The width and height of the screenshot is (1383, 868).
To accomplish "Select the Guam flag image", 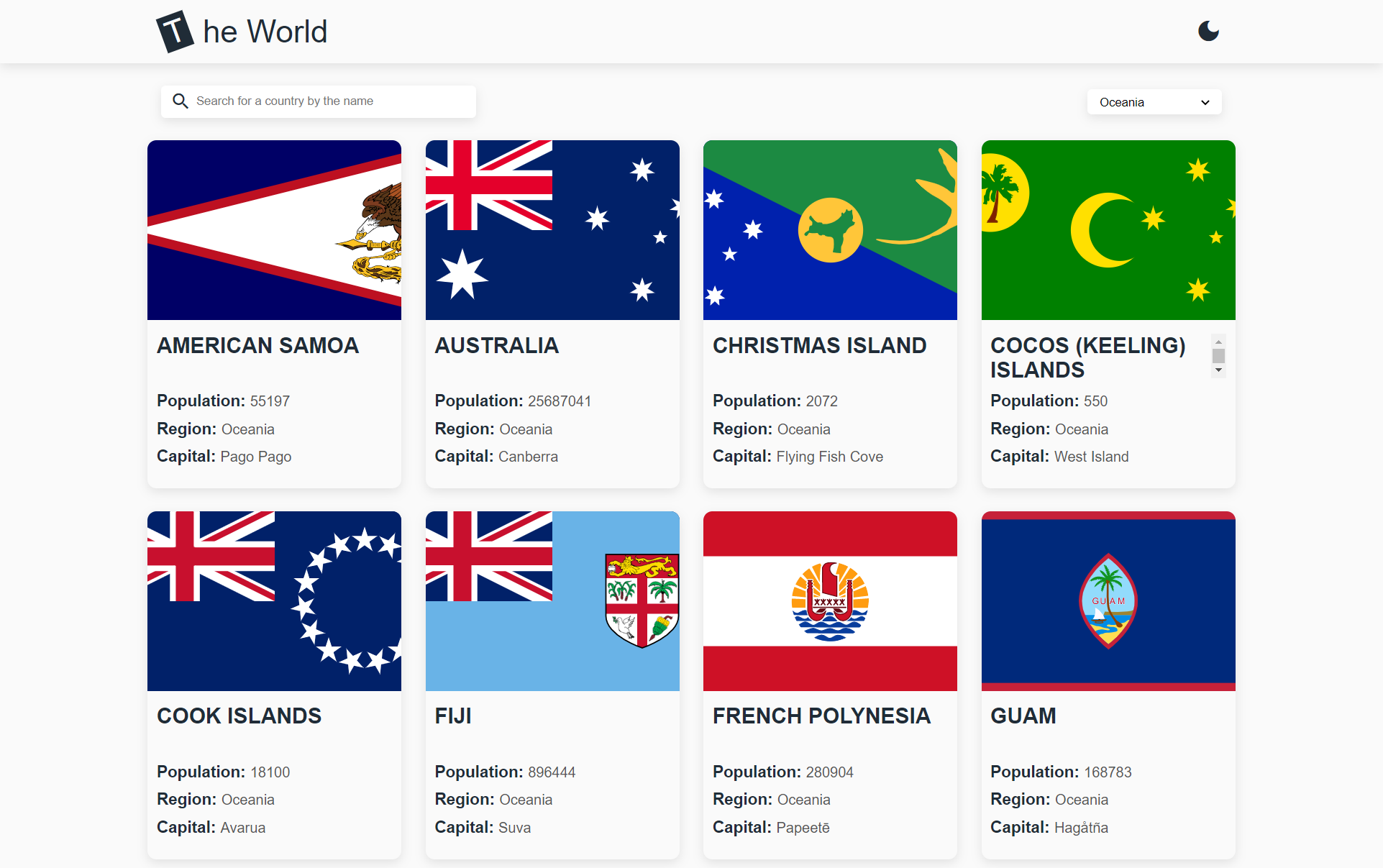I will click(x=1108, y=601).
